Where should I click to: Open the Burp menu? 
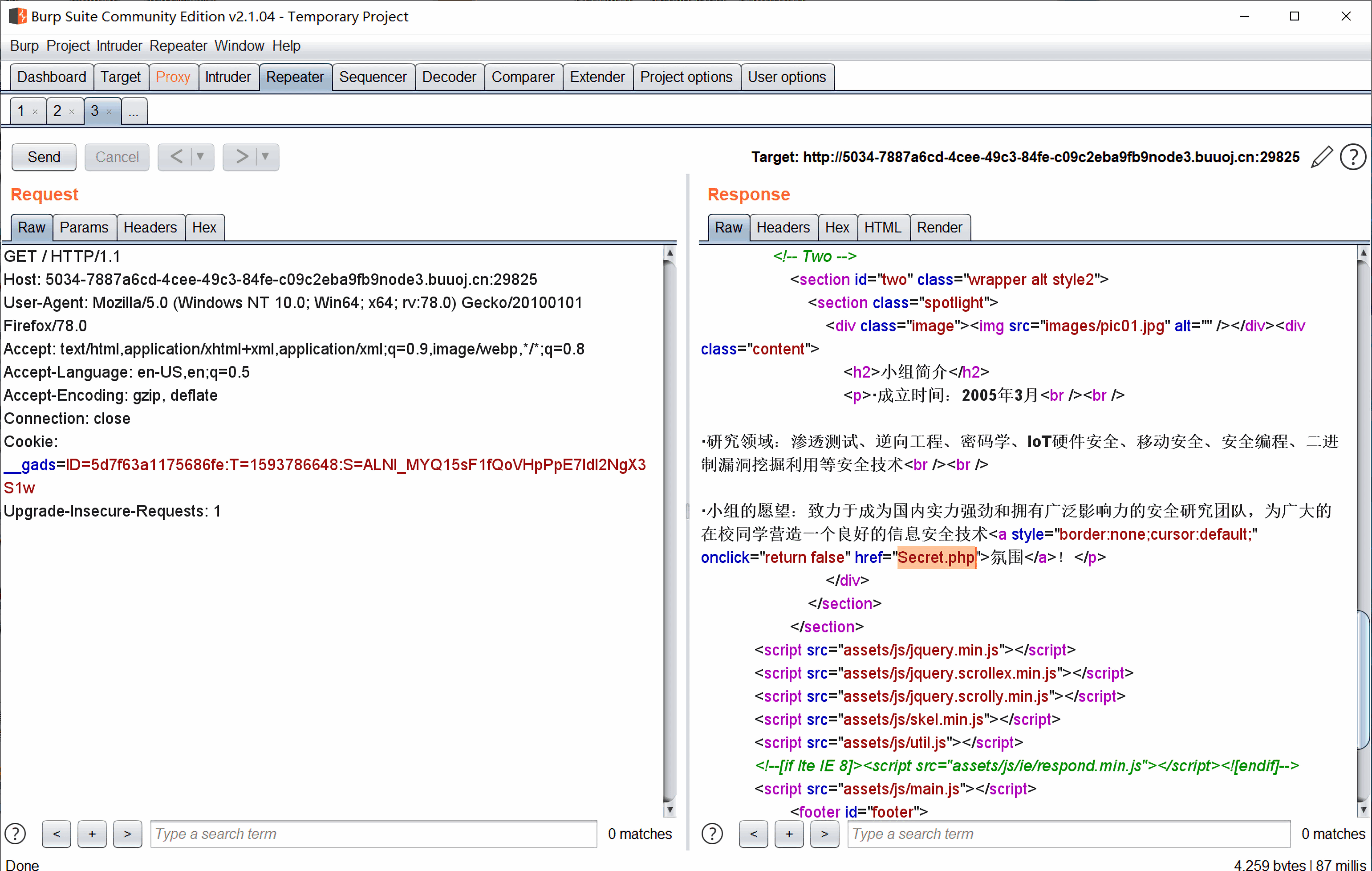24,45
